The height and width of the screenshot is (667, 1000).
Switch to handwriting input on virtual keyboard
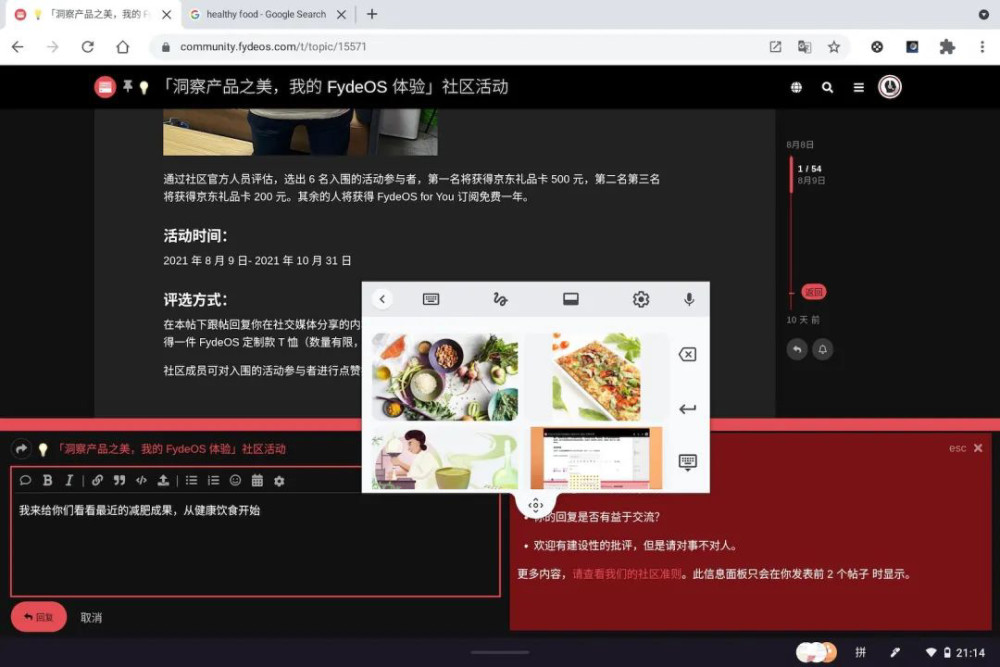500,299
